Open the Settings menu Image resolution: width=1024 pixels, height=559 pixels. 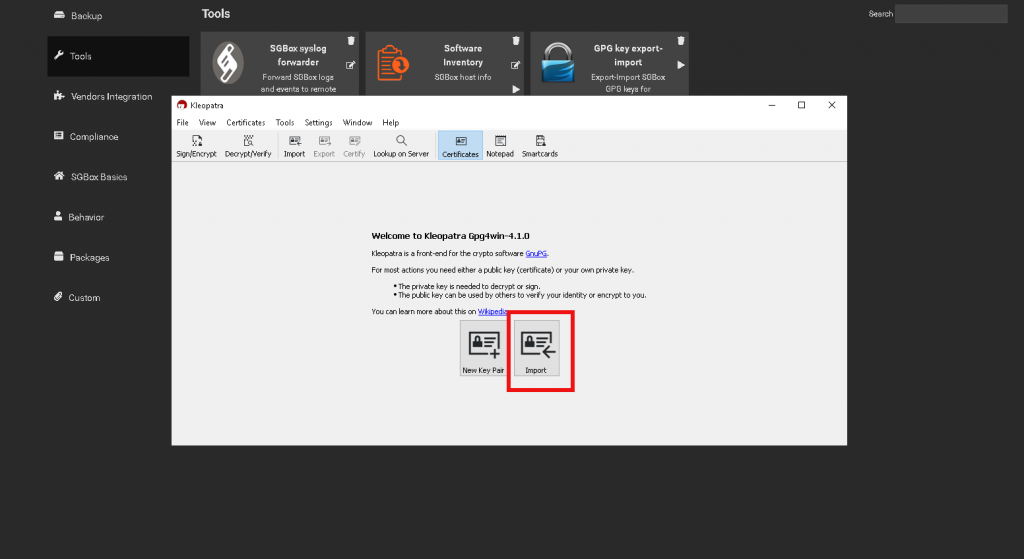[318, 122]
